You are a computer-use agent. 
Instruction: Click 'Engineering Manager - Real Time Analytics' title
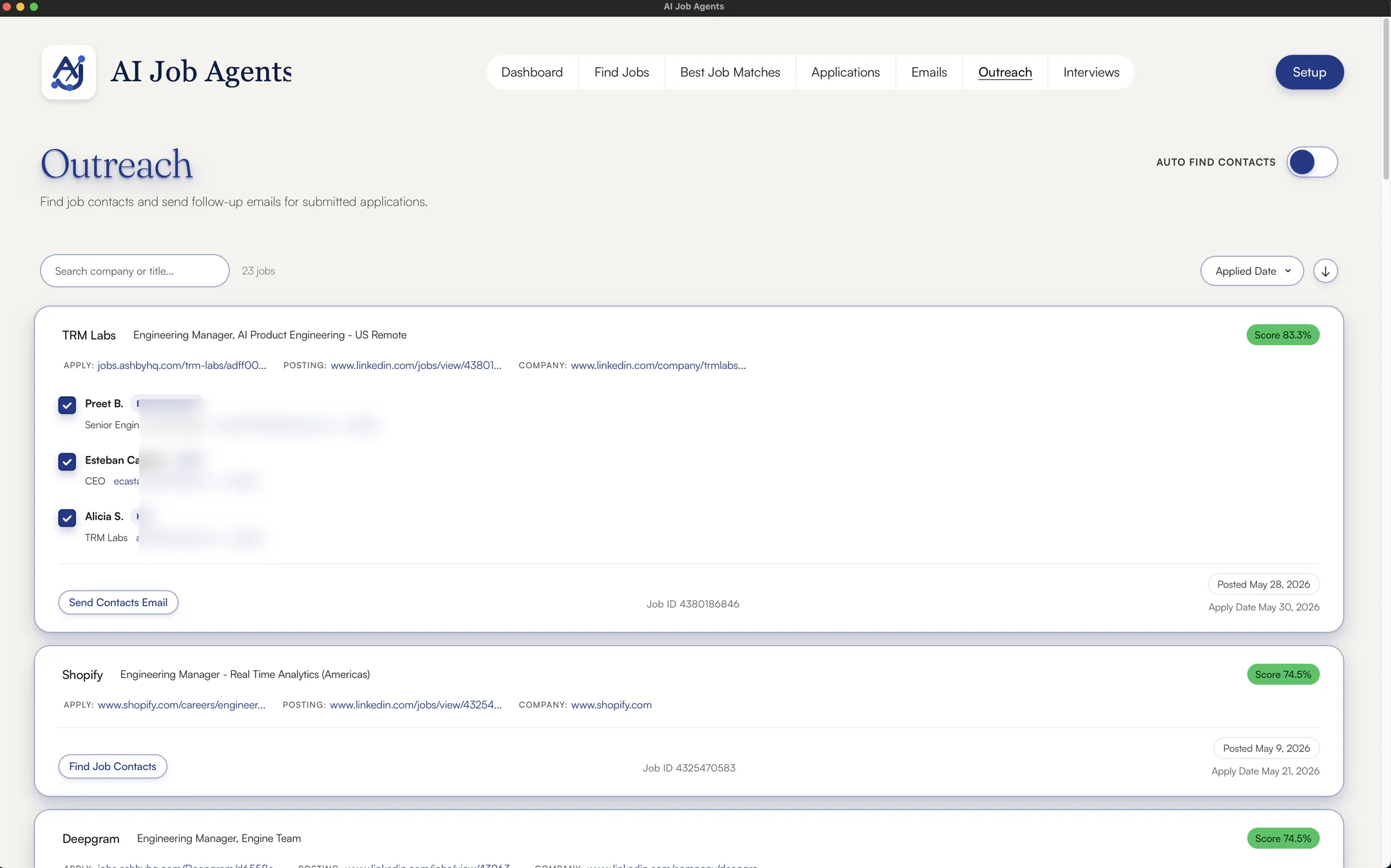coord(245,674)
